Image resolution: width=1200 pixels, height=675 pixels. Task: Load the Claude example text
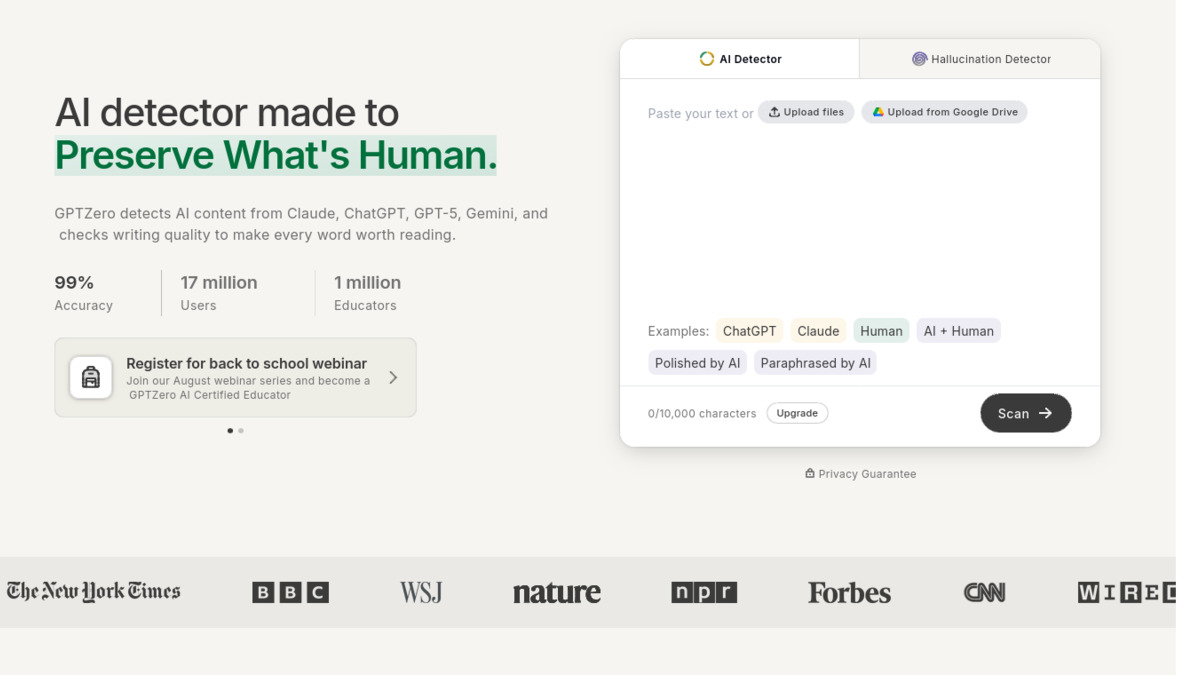818,331
